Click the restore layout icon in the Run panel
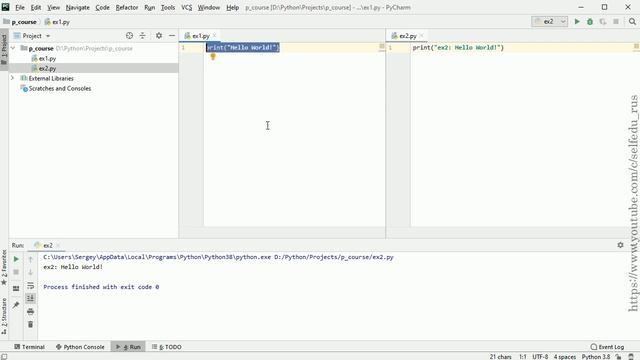640x360 pixels. [x=16, y=289]
